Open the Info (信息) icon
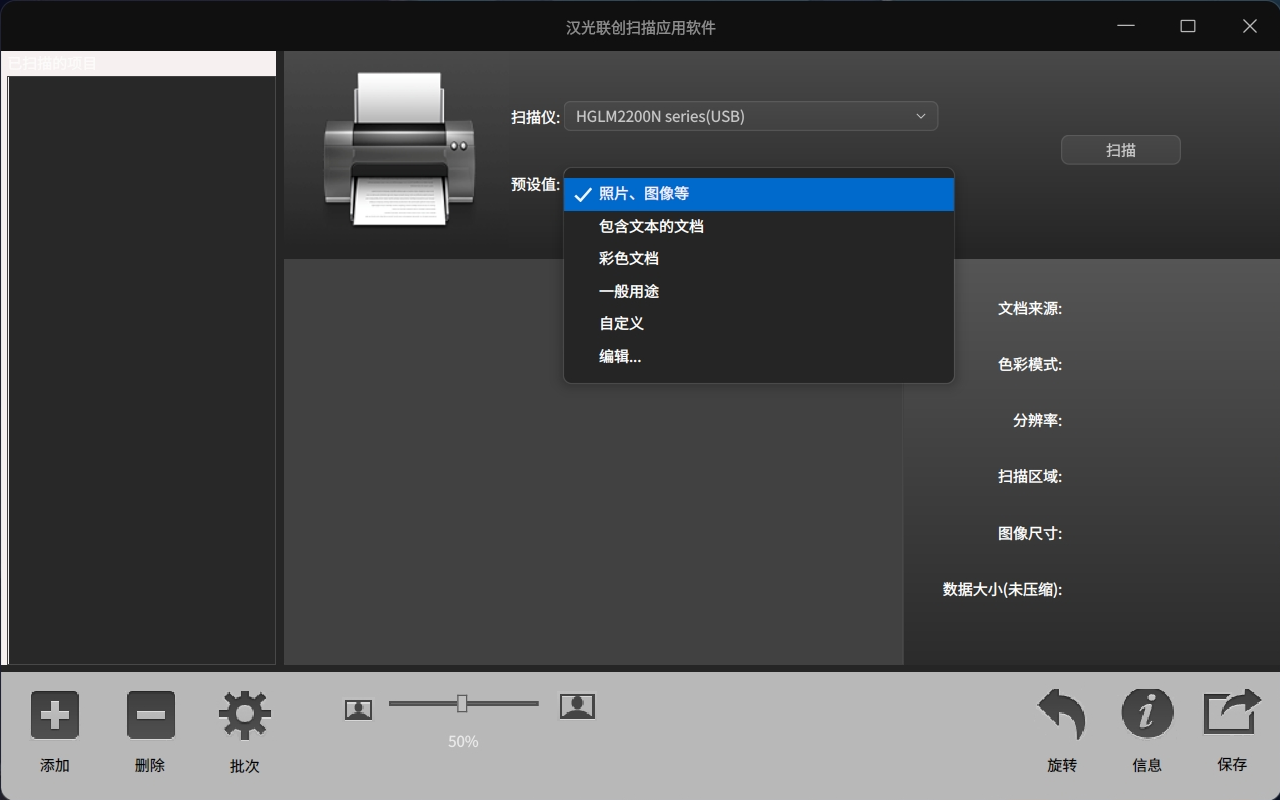 click(1147, 714)
